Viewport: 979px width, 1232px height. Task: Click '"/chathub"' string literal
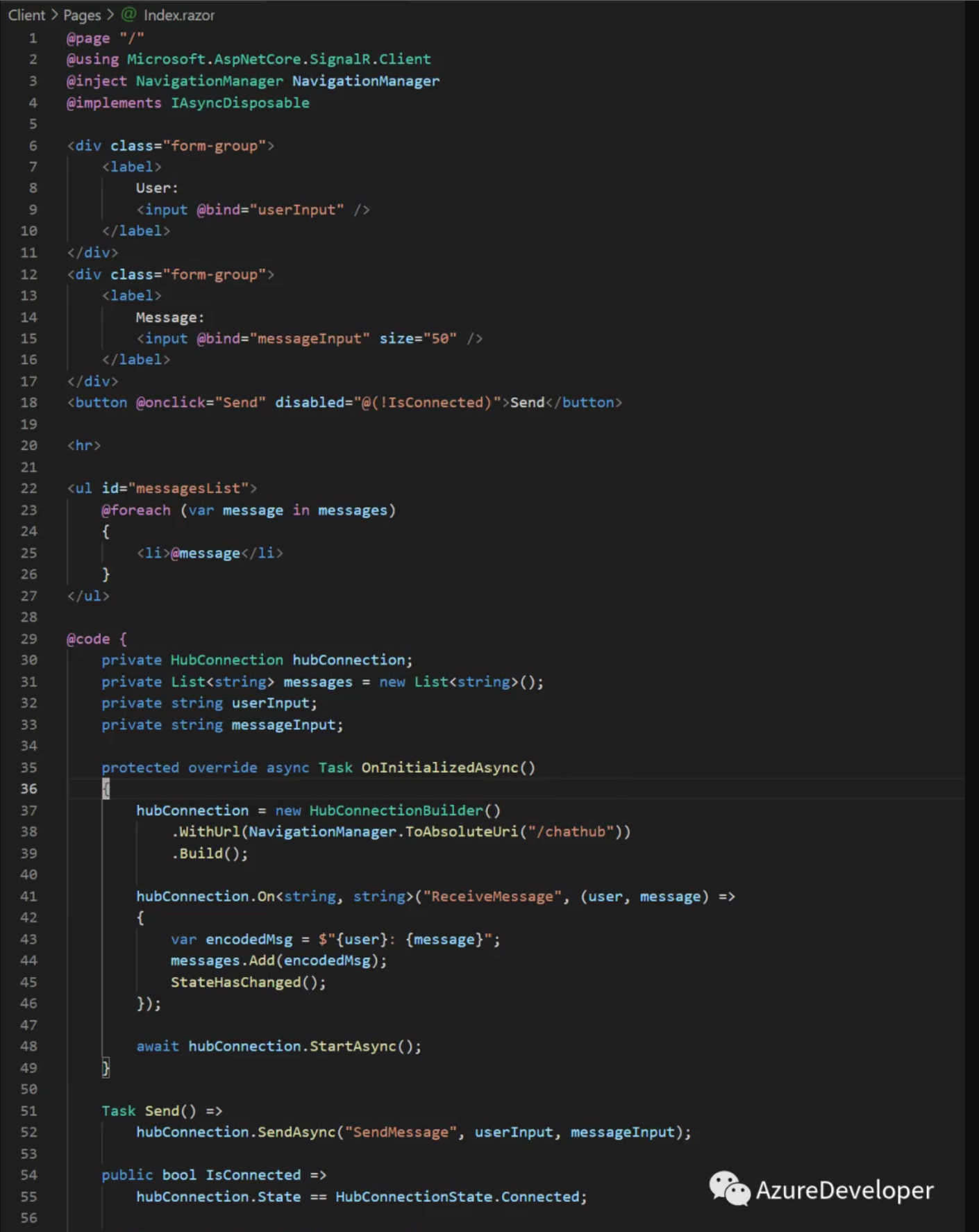(x=571, y=832)
